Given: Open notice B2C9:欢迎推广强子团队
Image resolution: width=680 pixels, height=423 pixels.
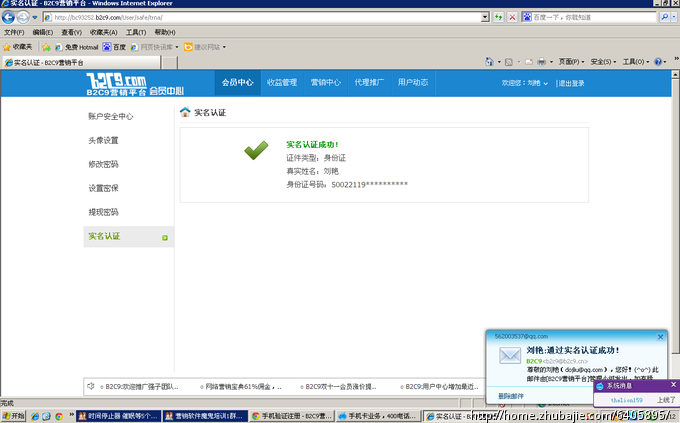Looking at the screenshot, I should tap(139, 387).
